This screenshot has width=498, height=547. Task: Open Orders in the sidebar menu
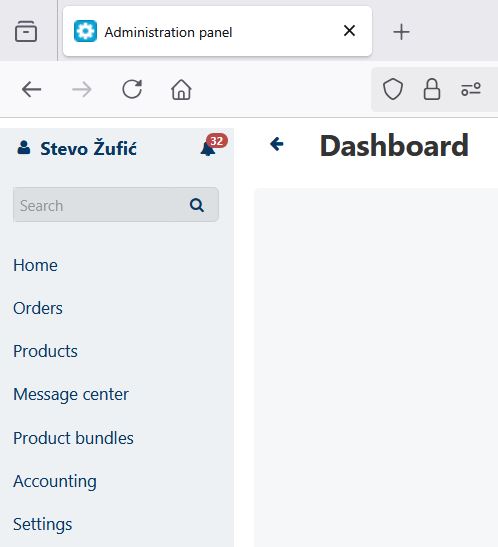(x=38, y=308)
